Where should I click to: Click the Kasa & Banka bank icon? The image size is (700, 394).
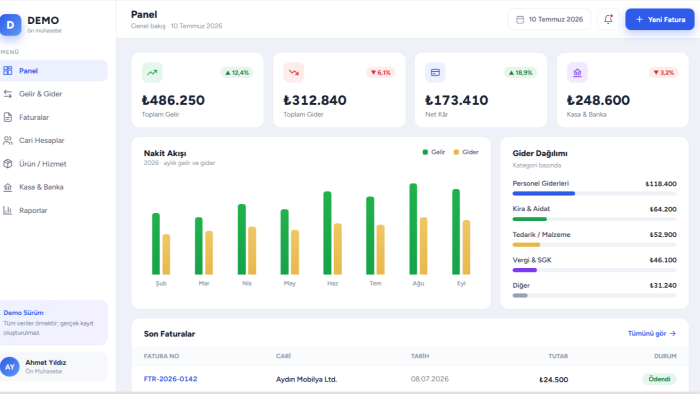tap(577, 72)
